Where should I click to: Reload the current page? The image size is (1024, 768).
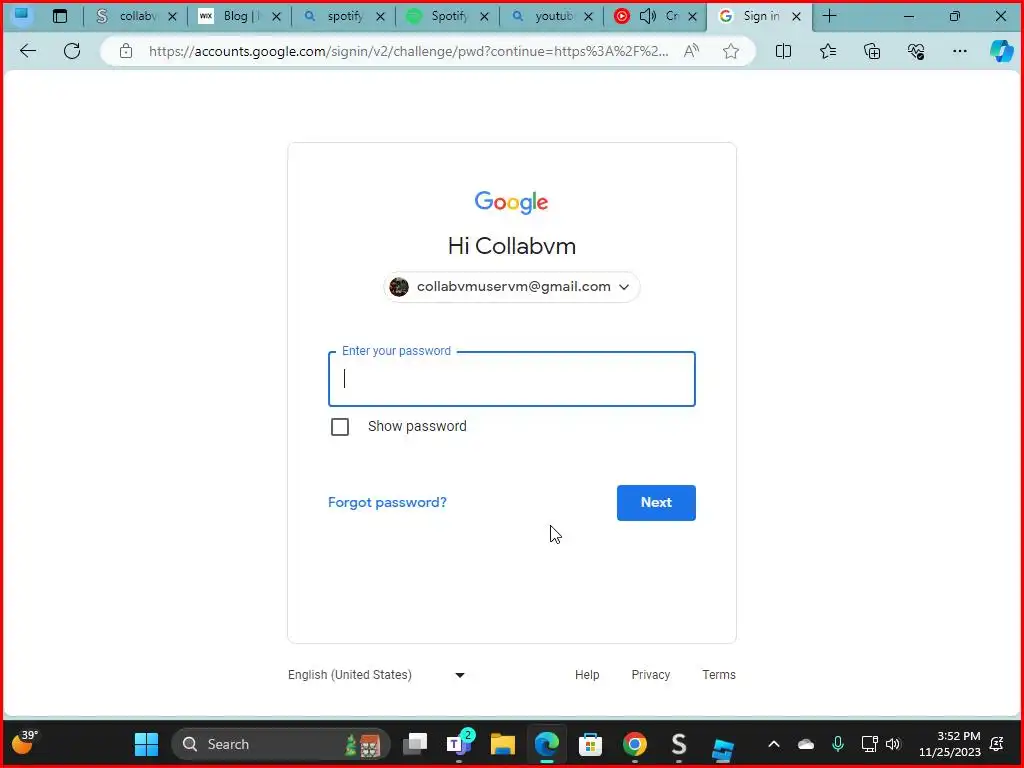pos(72,51)
